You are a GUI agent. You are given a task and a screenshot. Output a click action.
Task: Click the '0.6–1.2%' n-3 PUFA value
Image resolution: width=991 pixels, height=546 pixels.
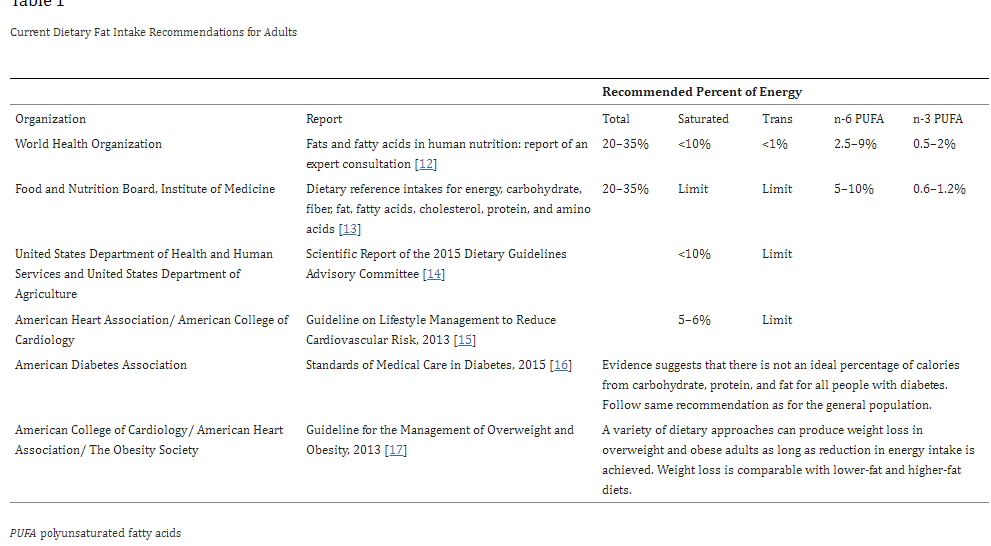point(939,189)
